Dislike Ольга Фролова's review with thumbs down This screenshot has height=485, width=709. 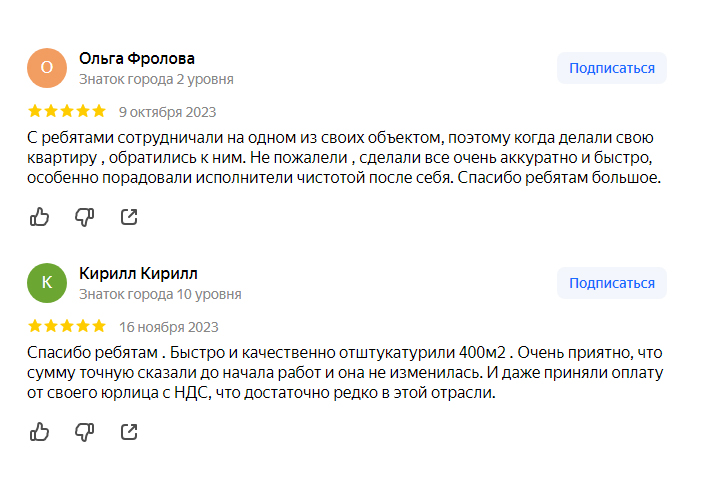point(84,216)
